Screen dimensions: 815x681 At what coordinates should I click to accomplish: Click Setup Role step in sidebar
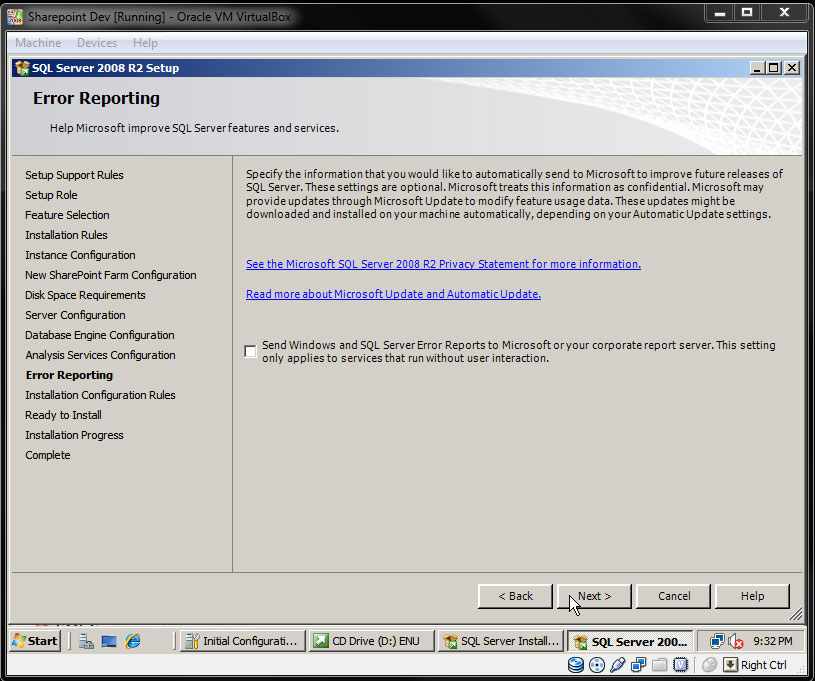coord(51,195)
